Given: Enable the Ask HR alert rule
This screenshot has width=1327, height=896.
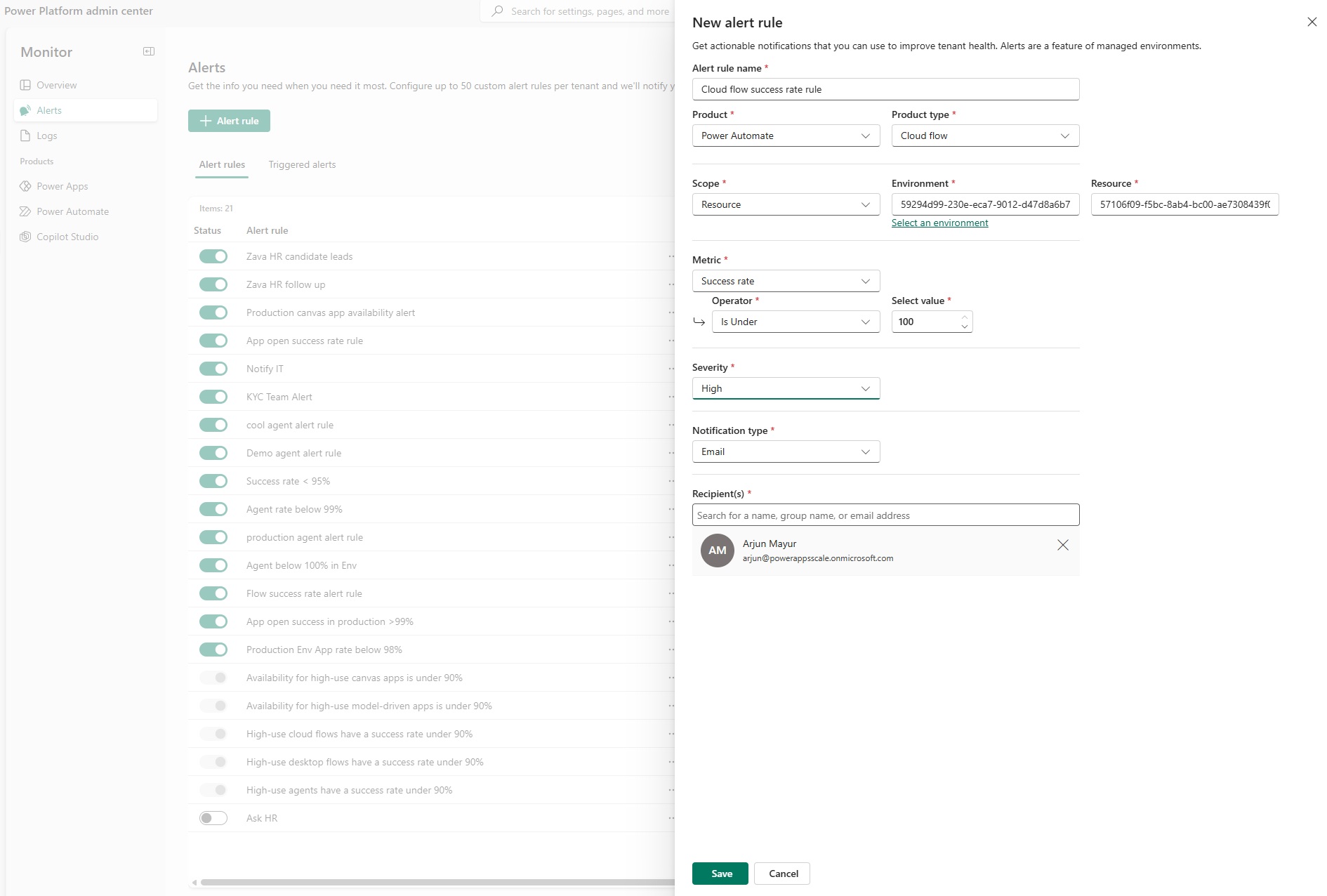Looking at the screenshot, I should click(x=213, y=817).
